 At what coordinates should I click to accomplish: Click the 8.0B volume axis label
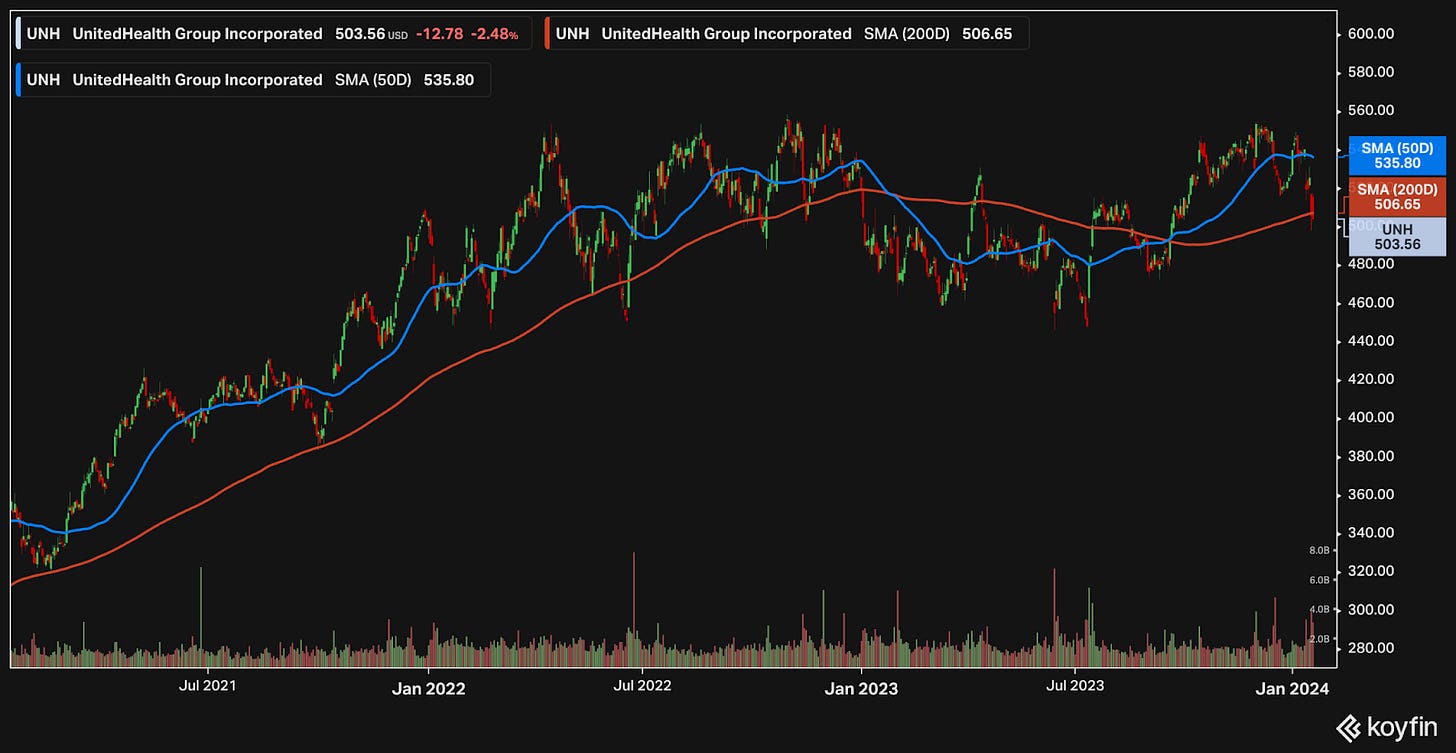tap(1318, 551)
